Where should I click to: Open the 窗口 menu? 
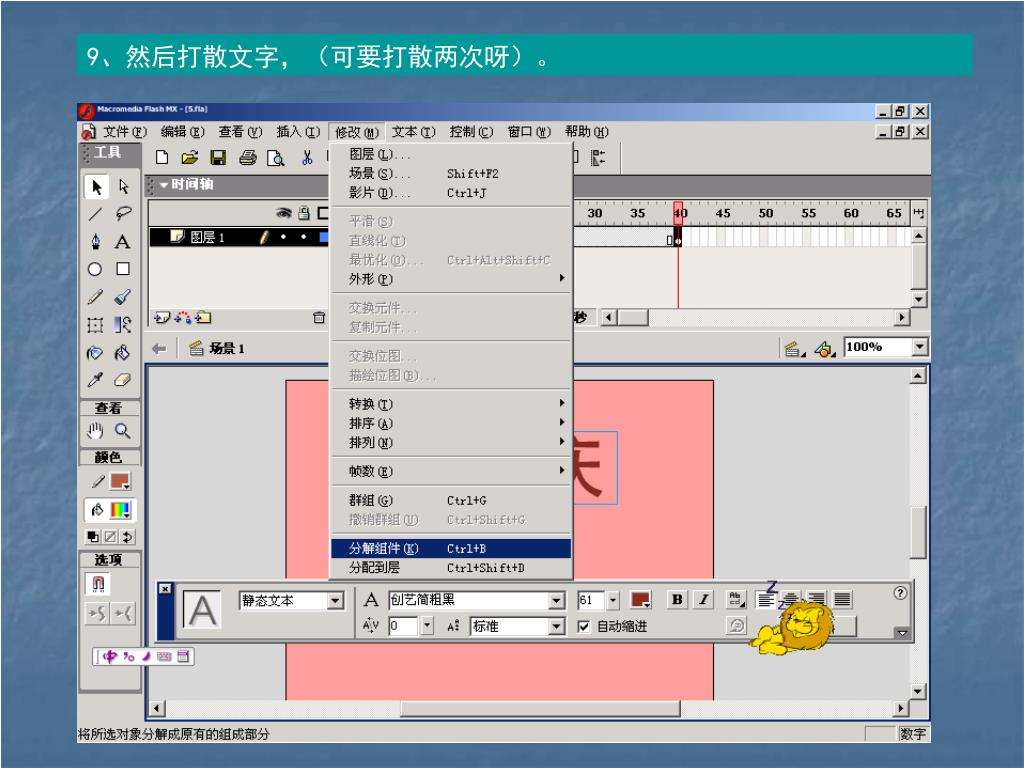click(x=529, y=132)
